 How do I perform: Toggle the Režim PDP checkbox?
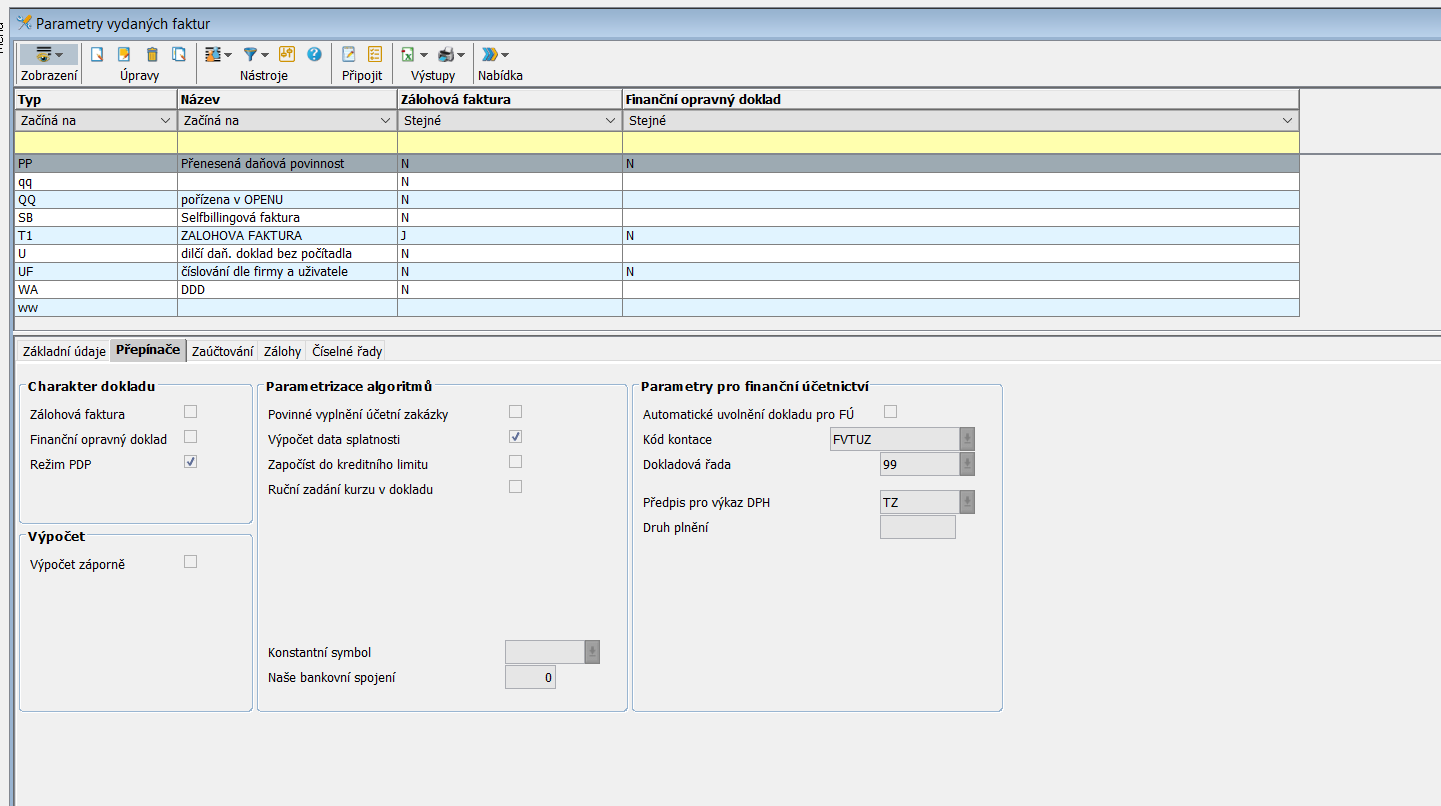[x=190, y=462]
